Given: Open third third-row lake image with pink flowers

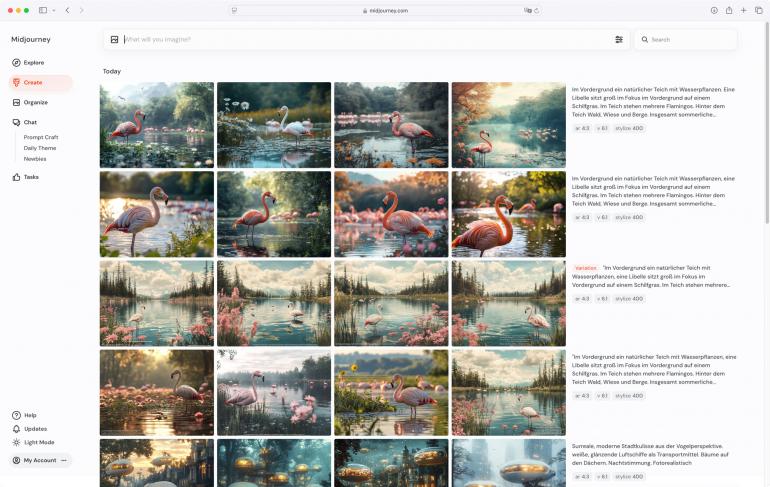Looking at the screenshot, I should [x=391, y=303].
